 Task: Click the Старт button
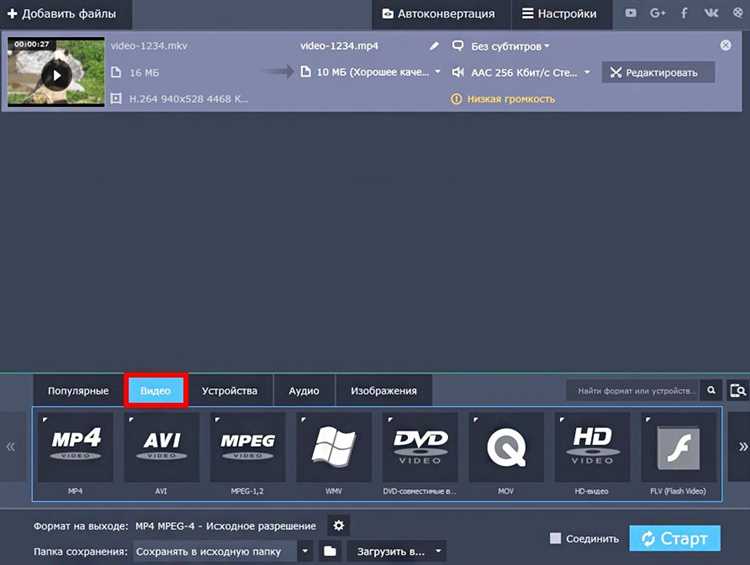click(675, 538)
